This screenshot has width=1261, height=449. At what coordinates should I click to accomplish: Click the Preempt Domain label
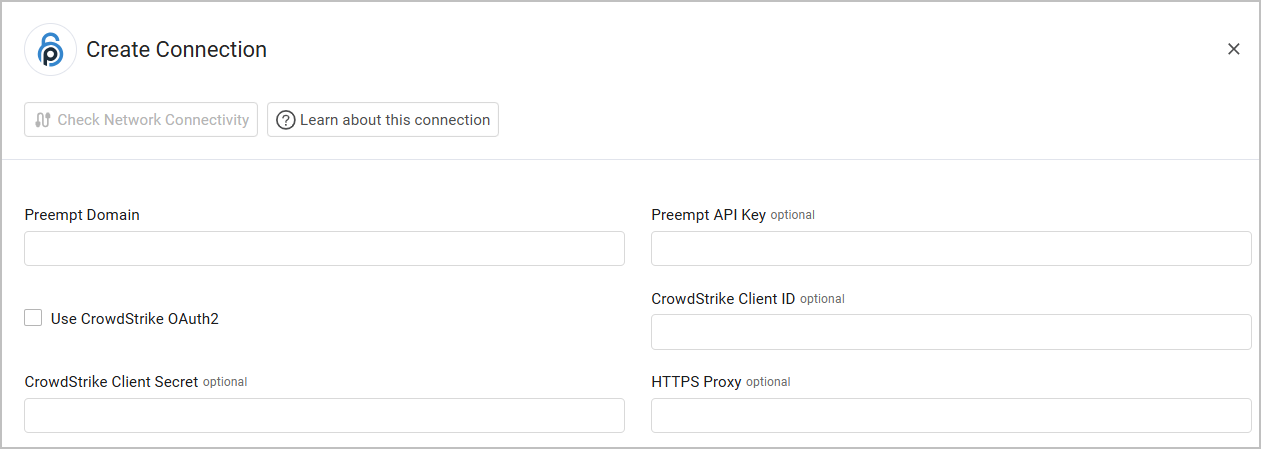coord(82,215)
